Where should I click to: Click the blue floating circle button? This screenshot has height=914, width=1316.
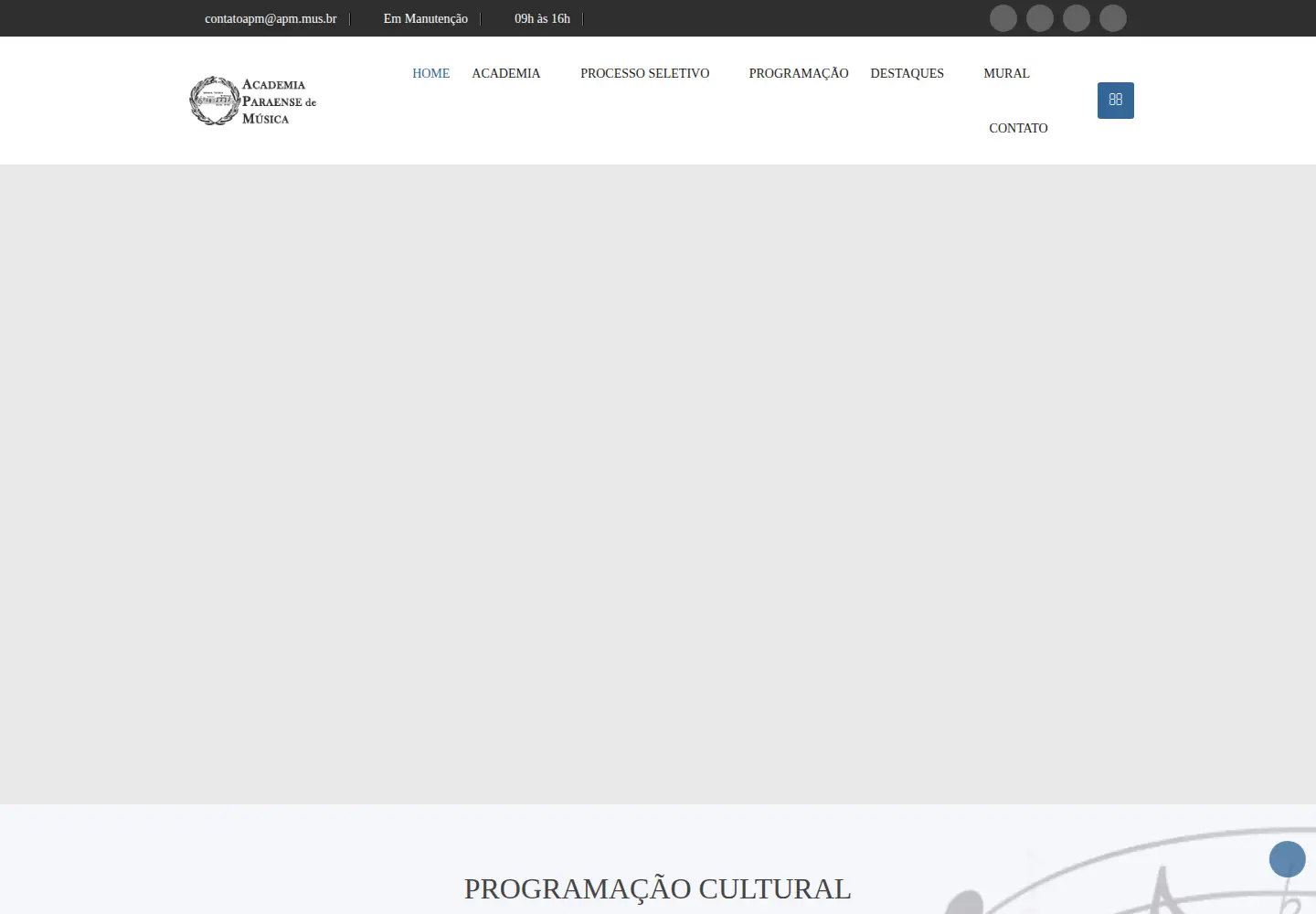click(x=1288, y=859)
